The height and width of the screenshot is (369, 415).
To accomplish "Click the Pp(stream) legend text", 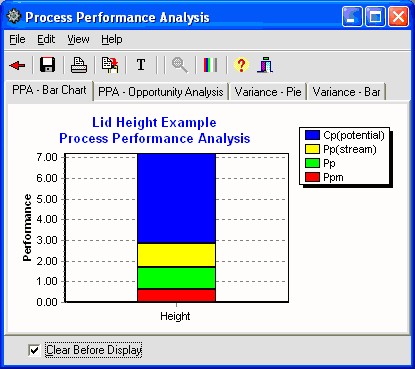I will (350, 149).
